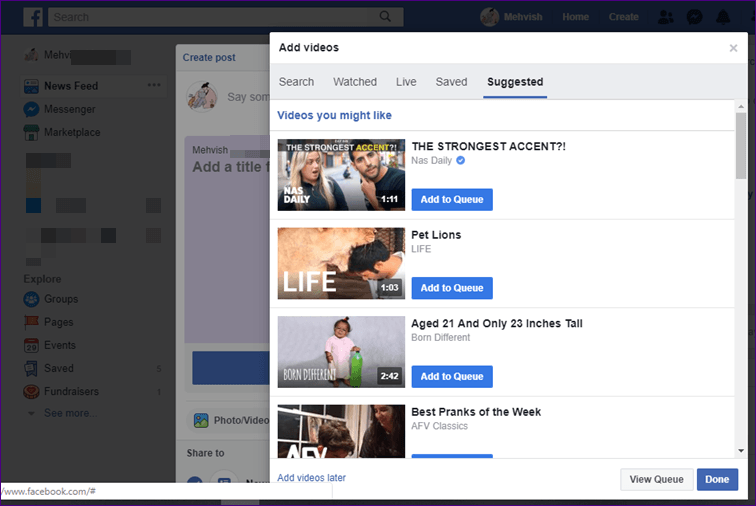Click the video list scrollbar up arrow
Viewport: 756px width, 506px height.
click(x=741, y=106)
